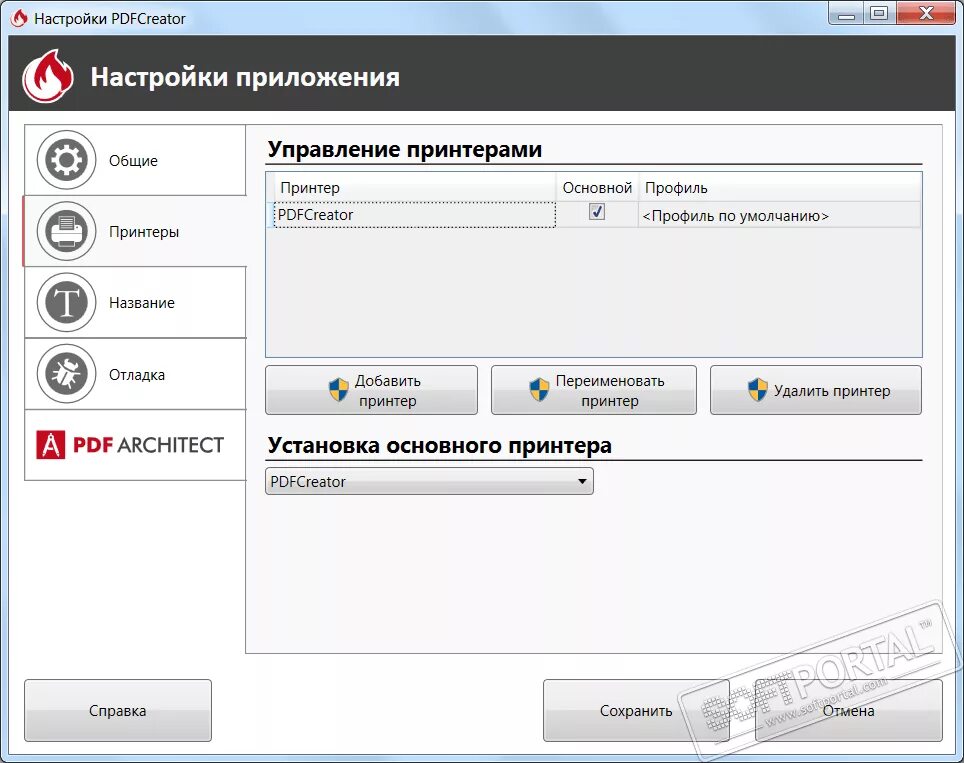Click the PDF Architect logo banner
Viewport: 964px width, 763px height.
coord(130,445)
